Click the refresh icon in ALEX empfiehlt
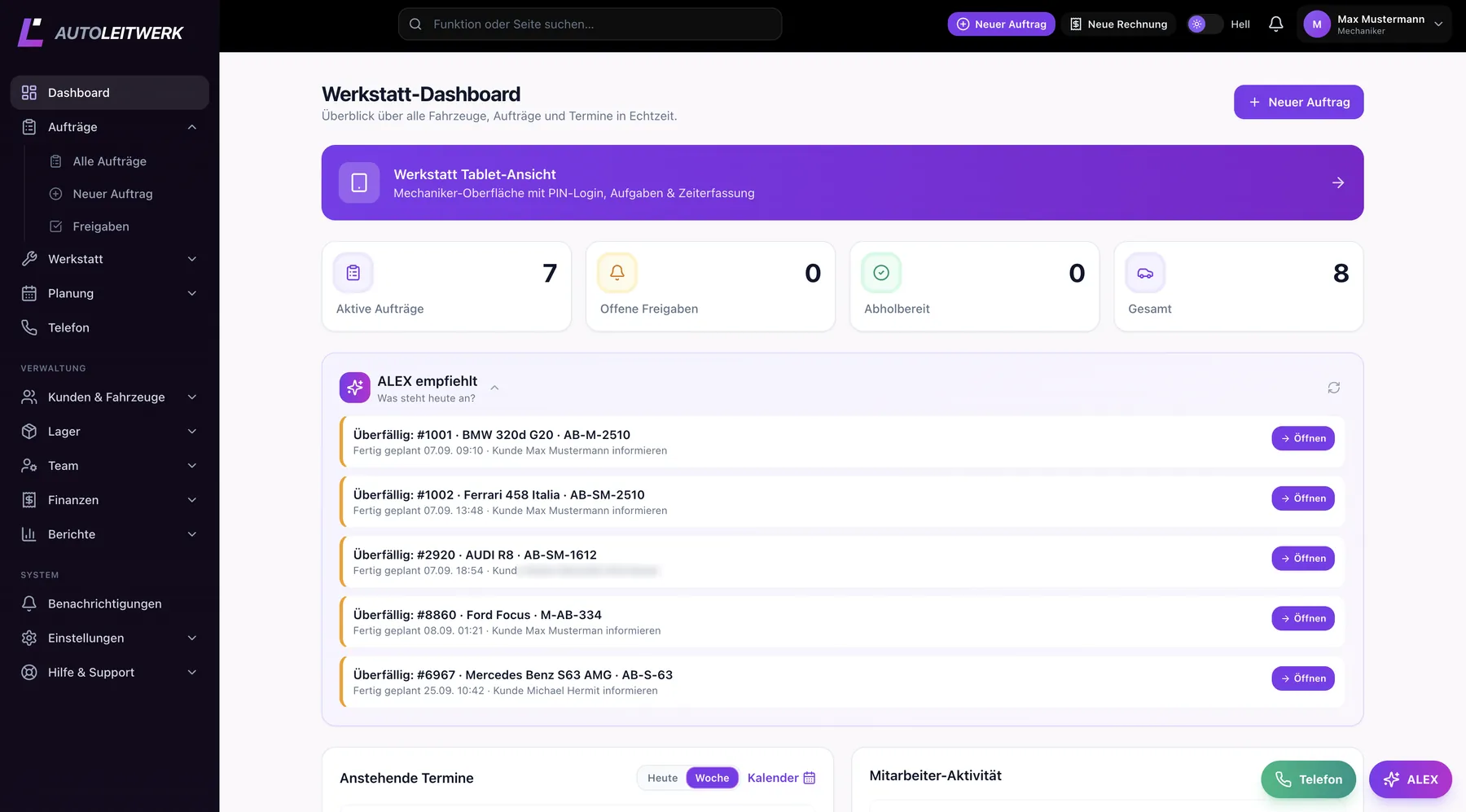1466x812 pixels. 1333,388
